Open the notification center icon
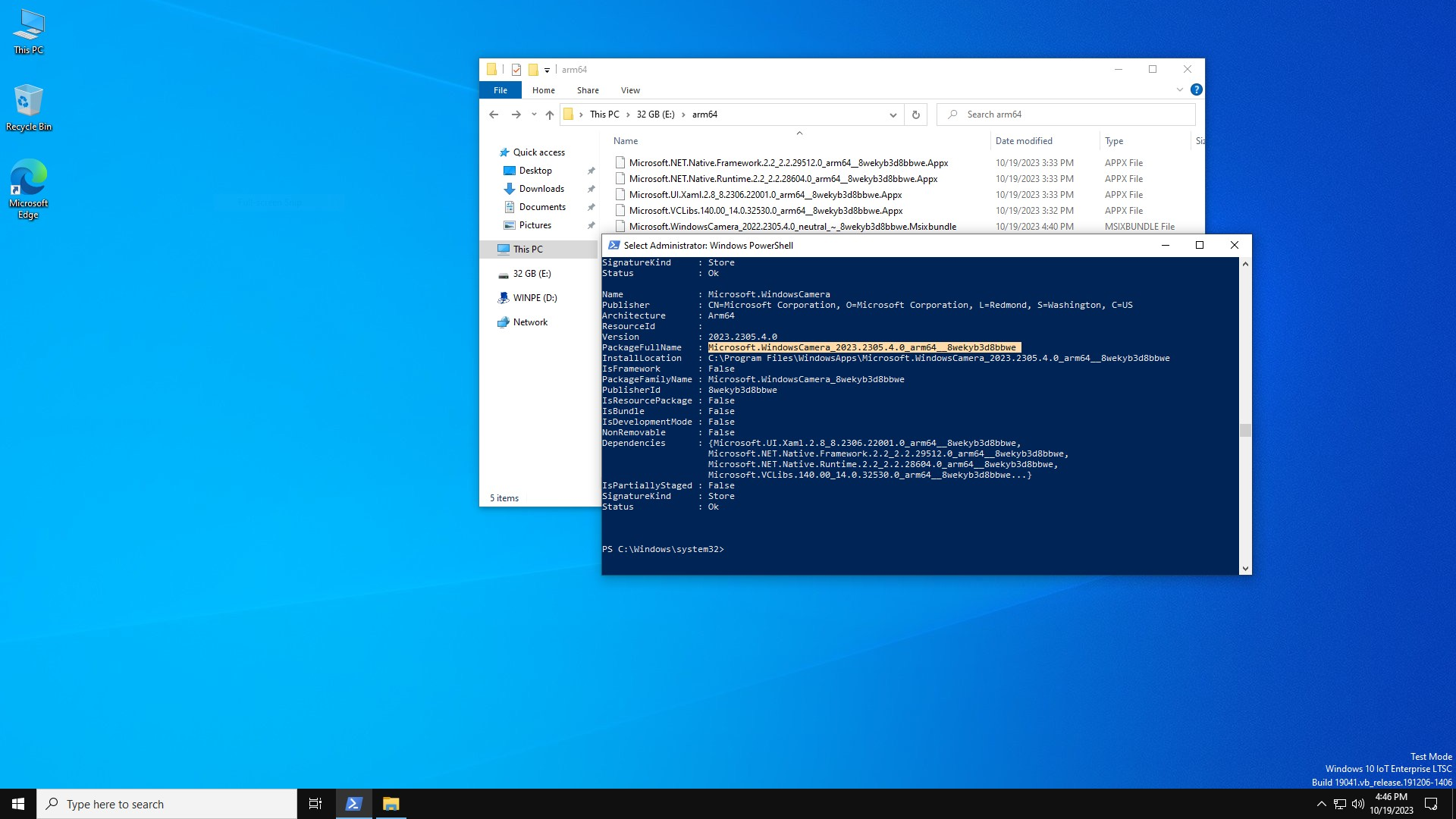The height and width of the screenshot is (819, 1456). (x=1431, y=804)
